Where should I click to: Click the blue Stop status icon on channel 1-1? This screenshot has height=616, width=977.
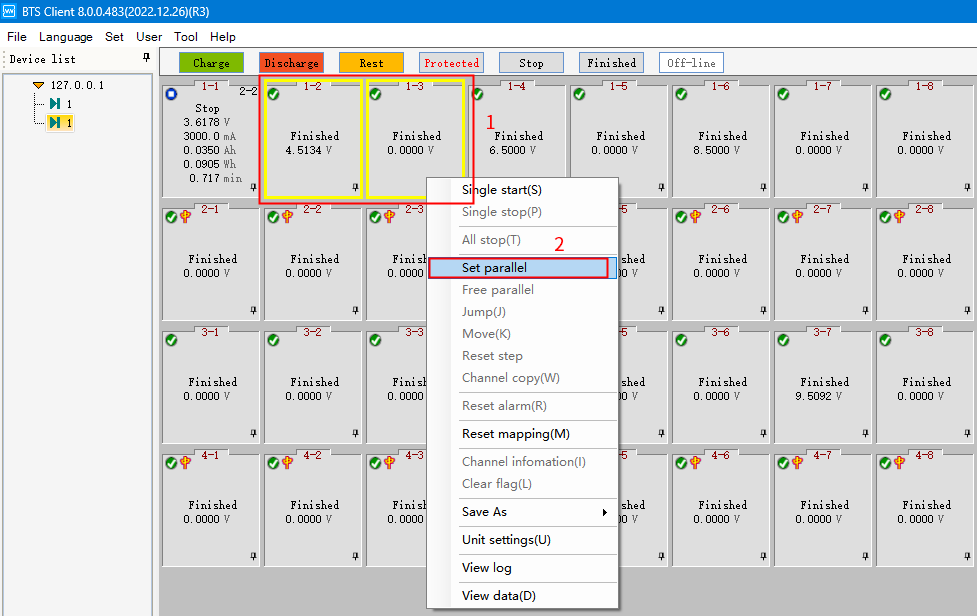click(171, 94)
